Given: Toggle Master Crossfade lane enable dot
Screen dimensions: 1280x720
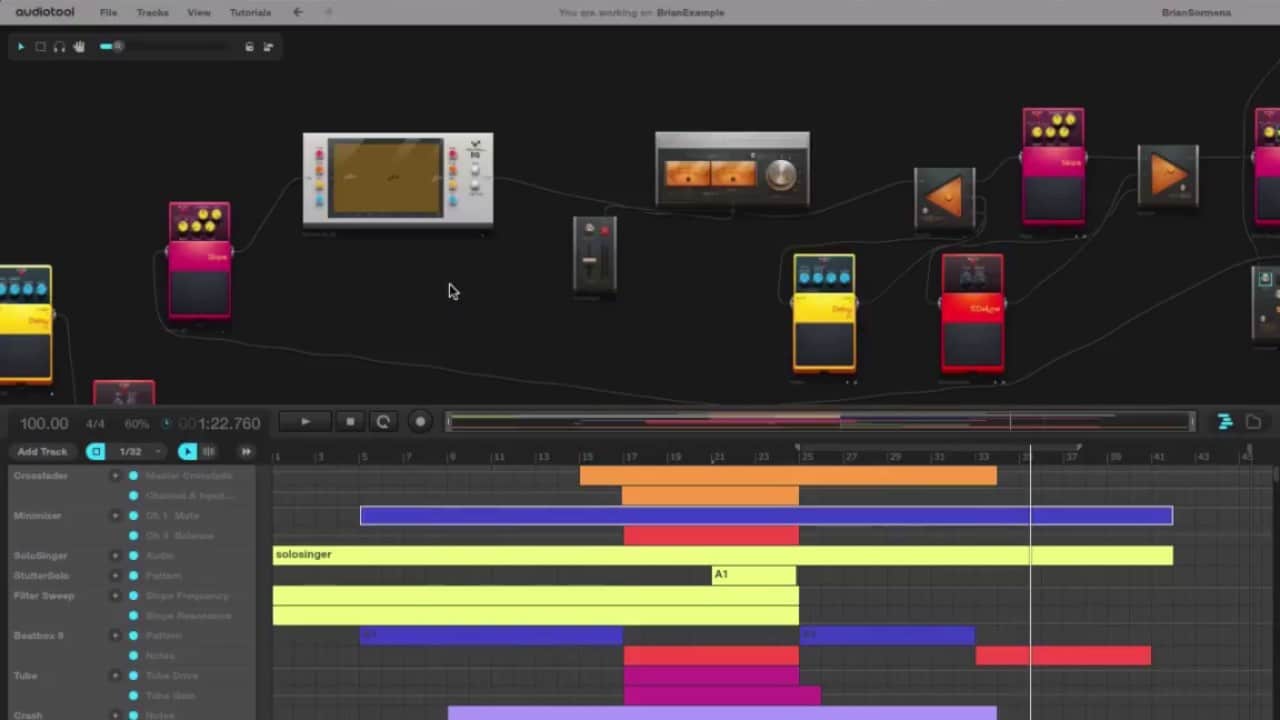Looking at the screenshot, I should click(133, 476).
